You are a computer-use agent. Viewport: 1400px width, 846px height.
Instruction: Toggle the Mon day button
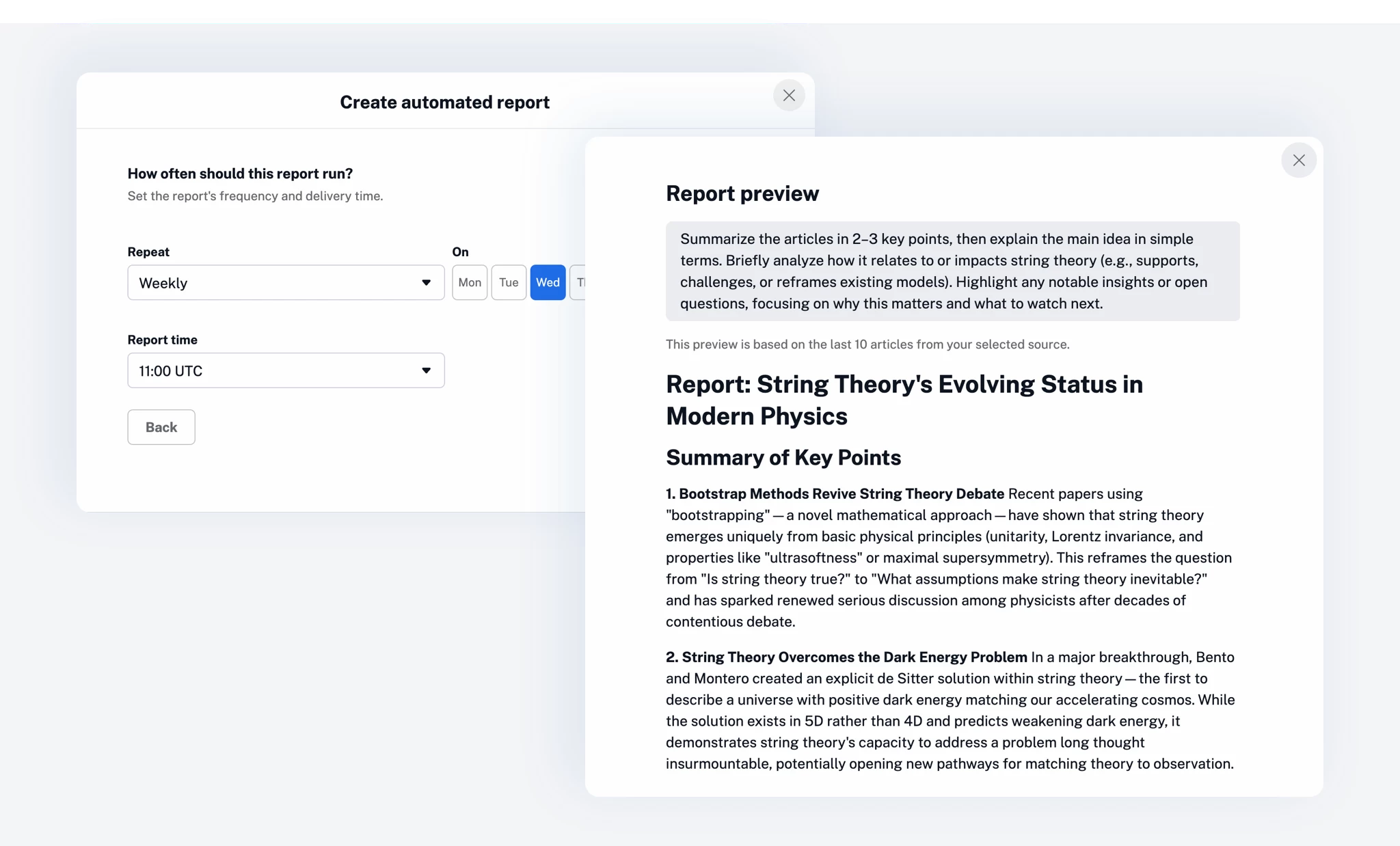470,282
